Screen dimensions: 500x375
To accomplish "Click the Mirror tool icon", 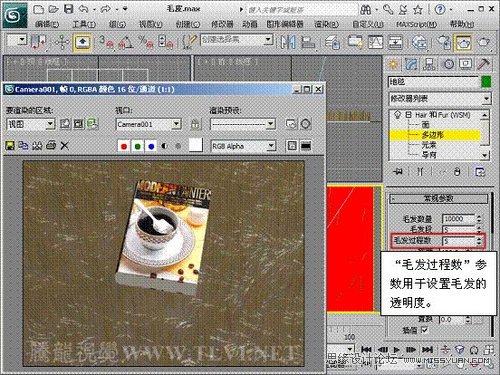I will tap(288, 42).
